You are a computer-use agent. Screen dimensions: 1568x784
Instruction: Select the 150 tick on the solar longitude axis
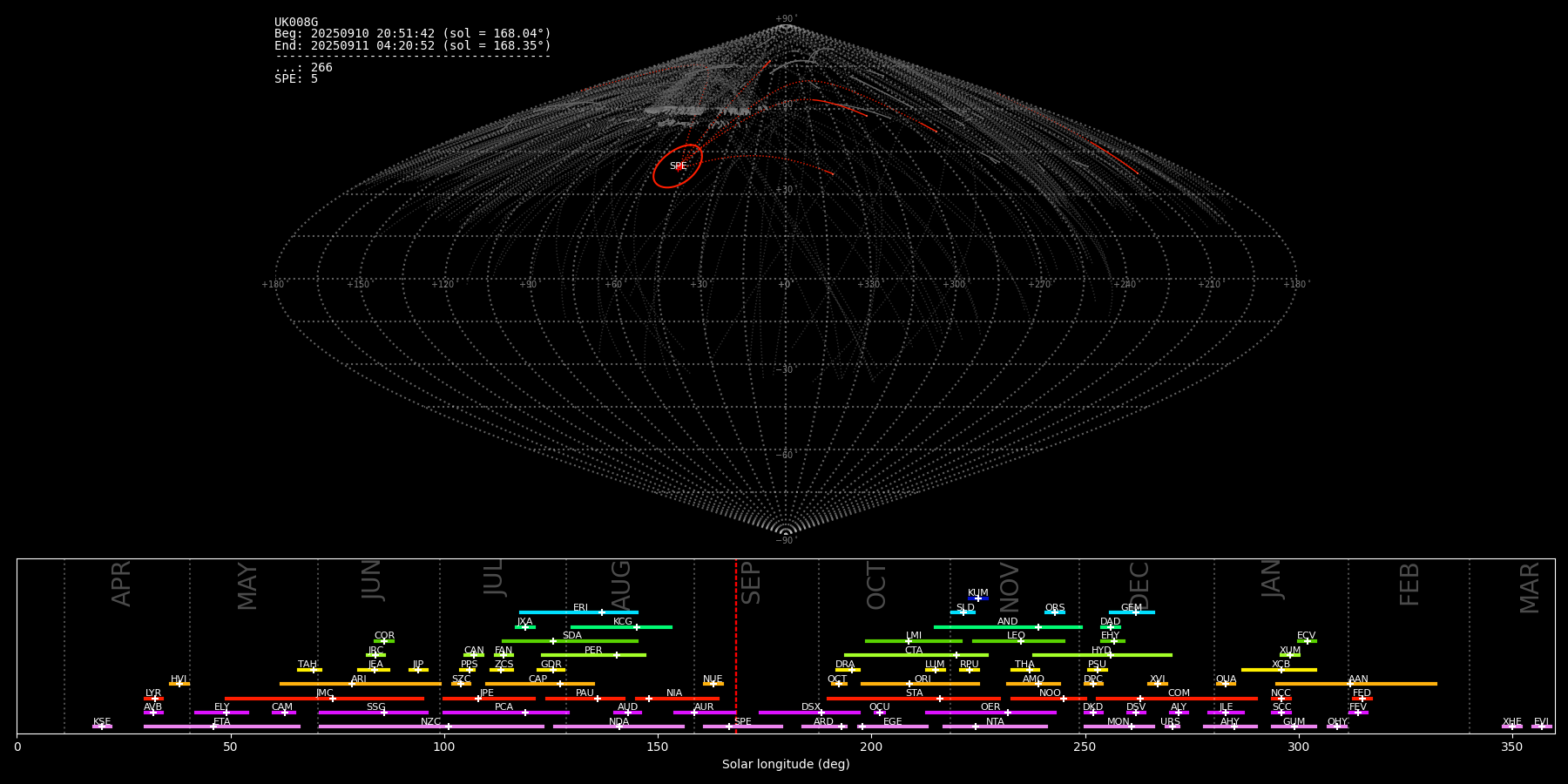pyautogui.click(x=658, y=747)
